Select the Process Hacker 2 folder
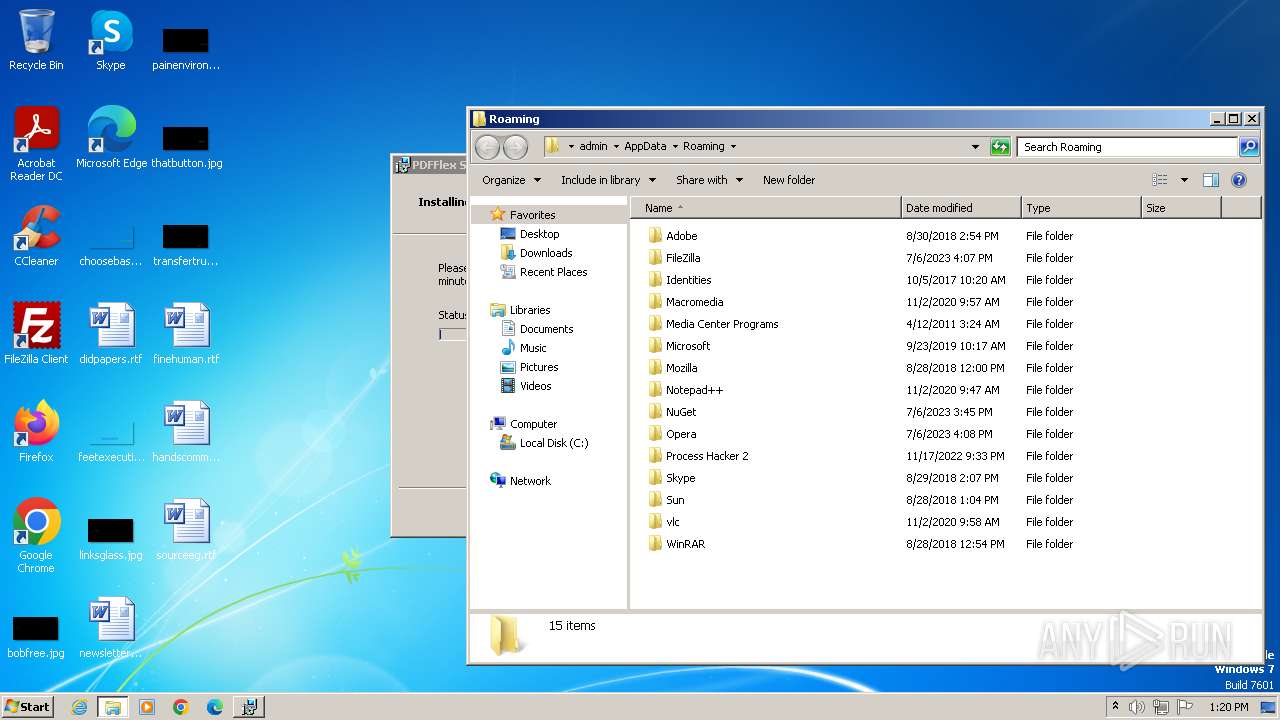 [x=707, y=456]
